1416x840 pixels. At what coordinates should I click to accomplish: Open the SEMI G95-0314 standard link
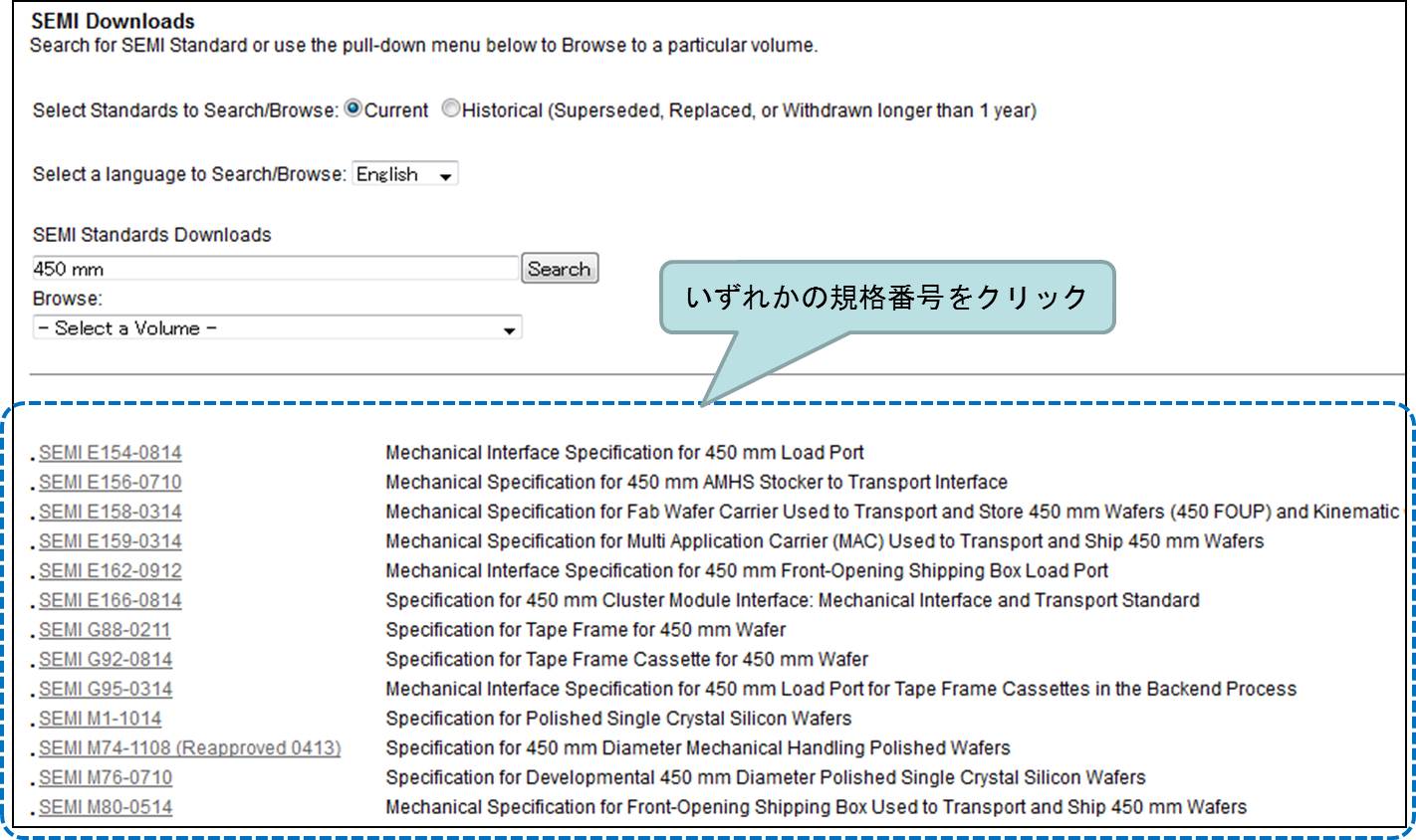[106, 689]
